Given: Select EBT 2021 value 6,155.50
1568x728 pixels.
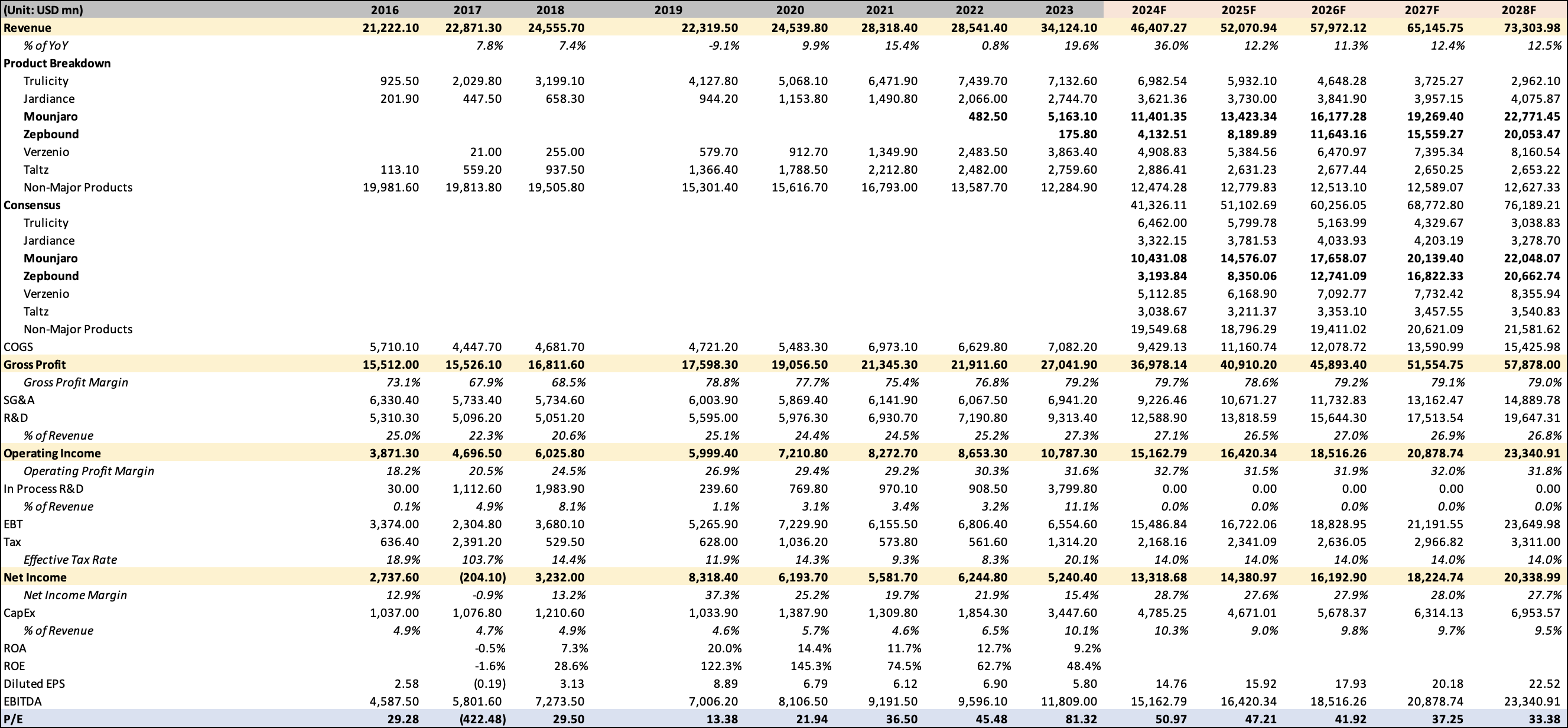Looking at the screenshot, I should 892,524.
